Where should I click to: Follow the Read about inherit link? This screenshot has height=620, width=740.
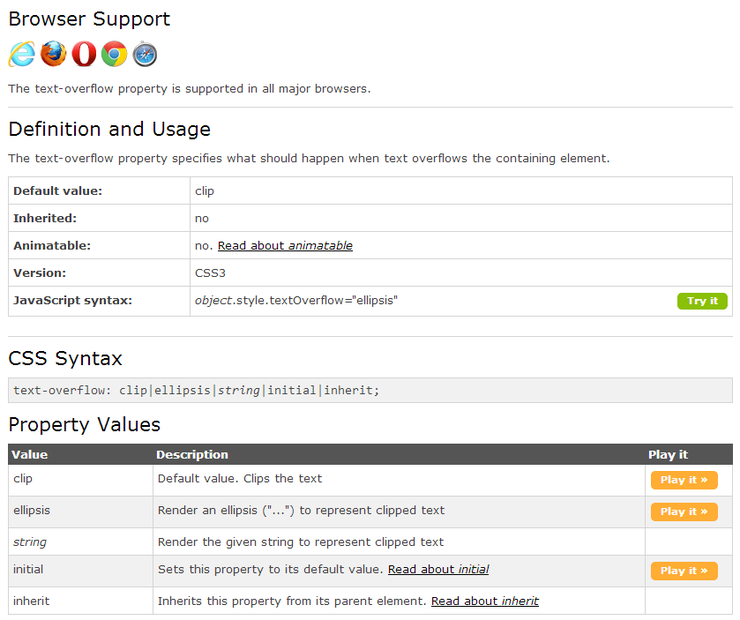click(485, 601)
